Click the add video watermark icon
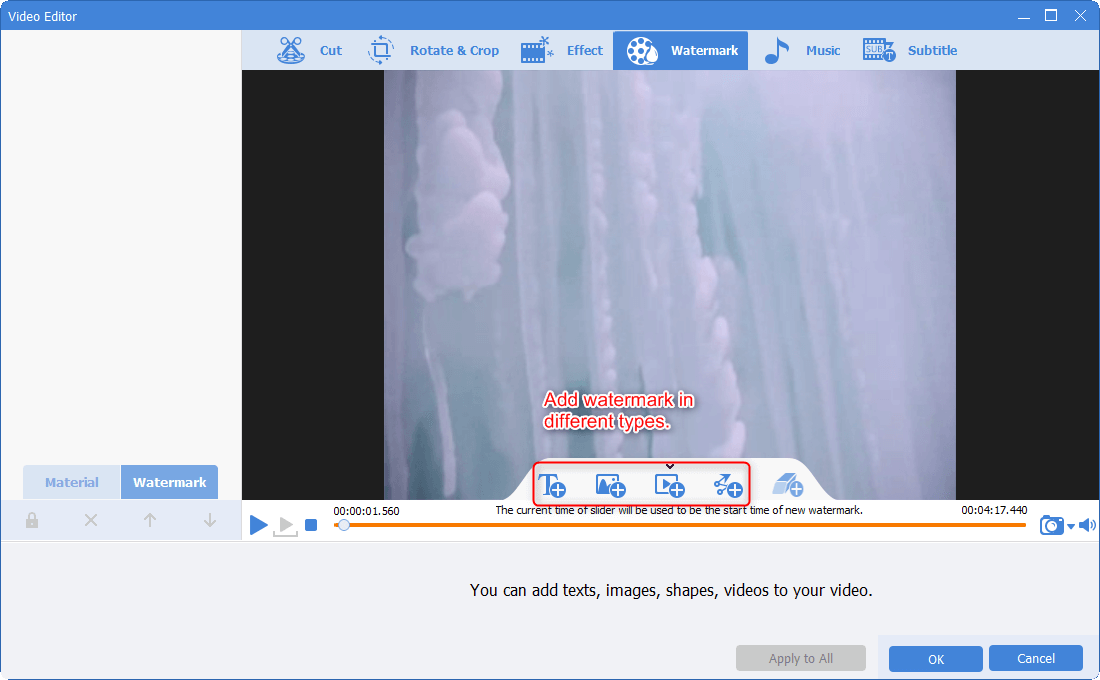 coord(669,486)
